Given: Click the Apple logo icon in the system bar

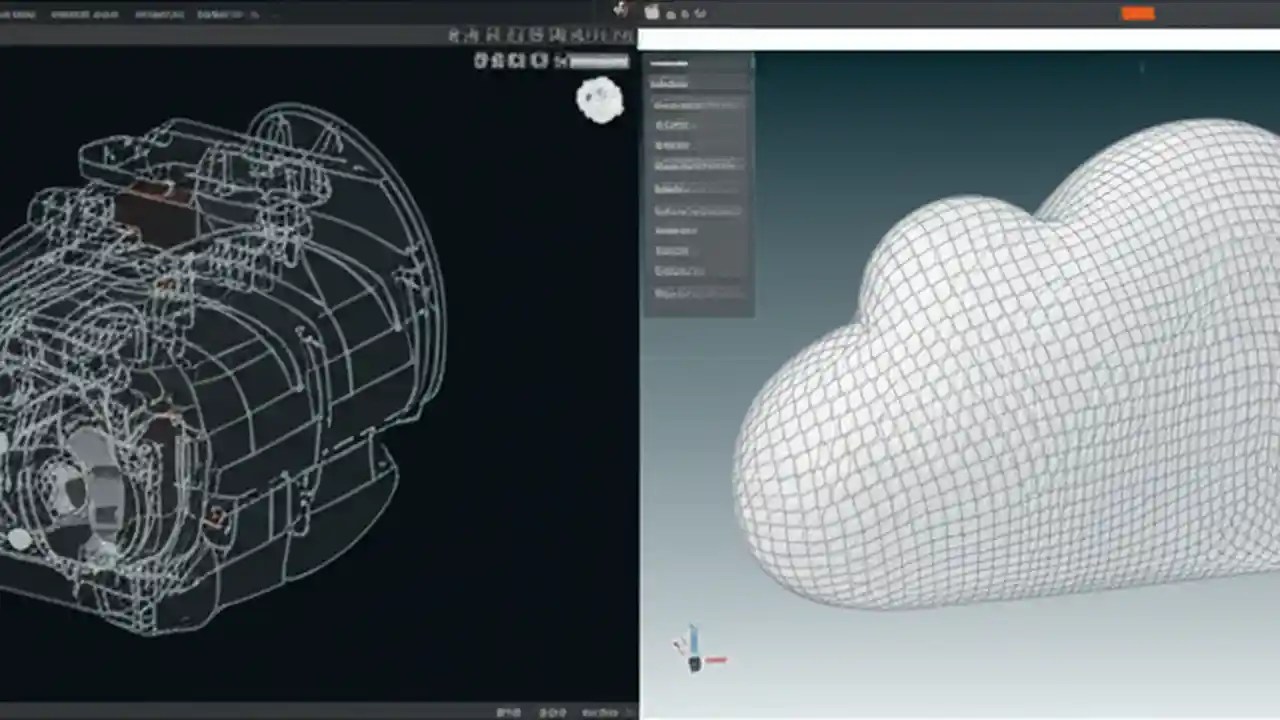Looking at the screenshot, I should click(651, 13).
